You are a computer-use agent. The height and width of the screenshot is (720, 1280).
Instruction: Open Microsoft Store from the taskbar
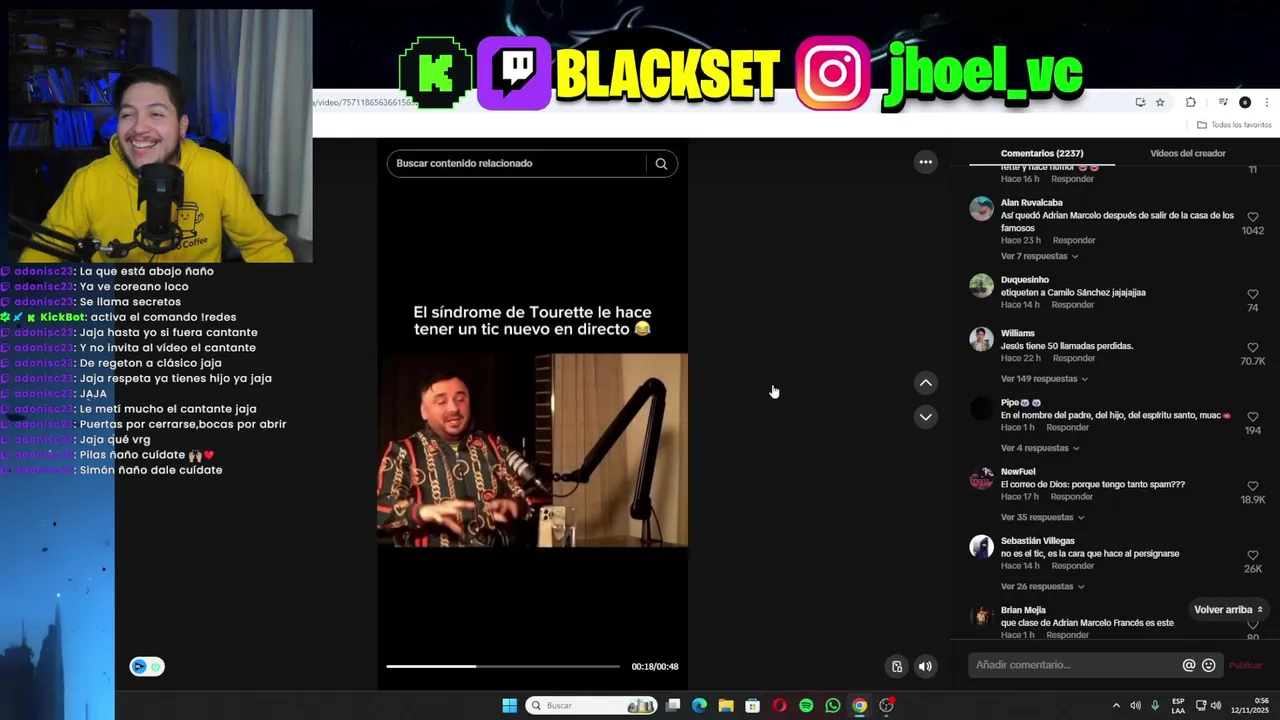[x=753, y=706]
